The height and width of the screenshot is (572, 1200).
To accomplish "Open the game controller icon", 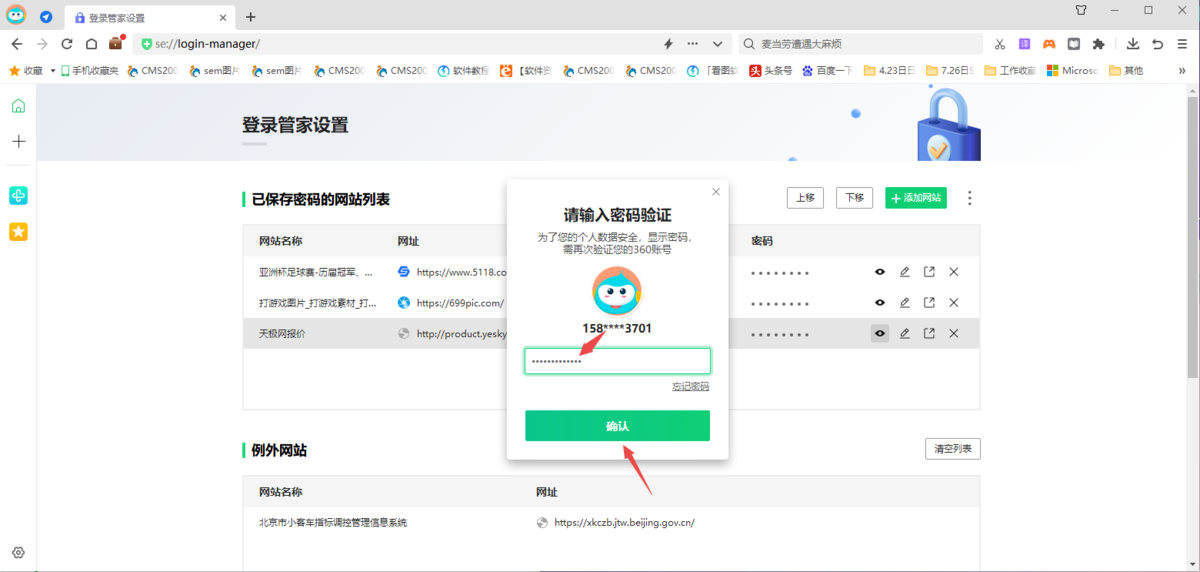I will (1049, 44).
